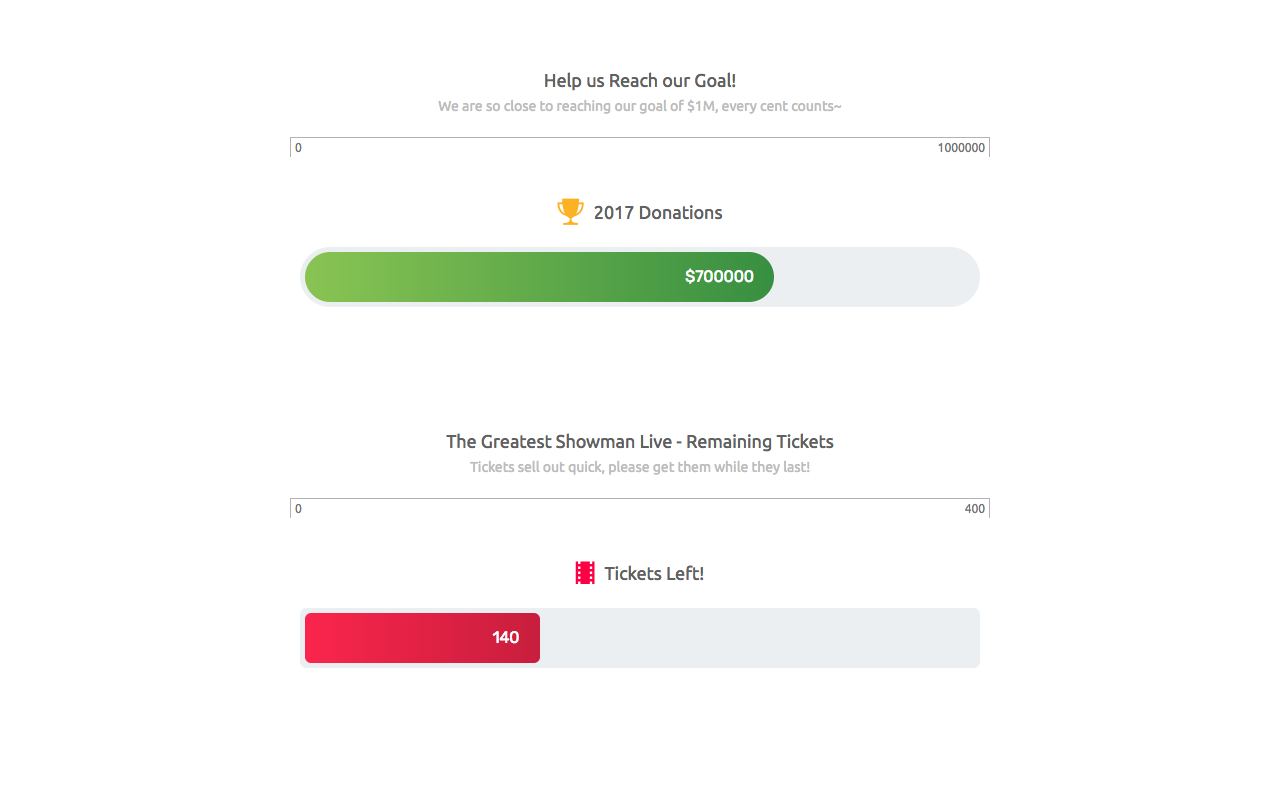The image size is (1280, 800).
Task: Click the red film strip icon
Action: tap(585, 573)
